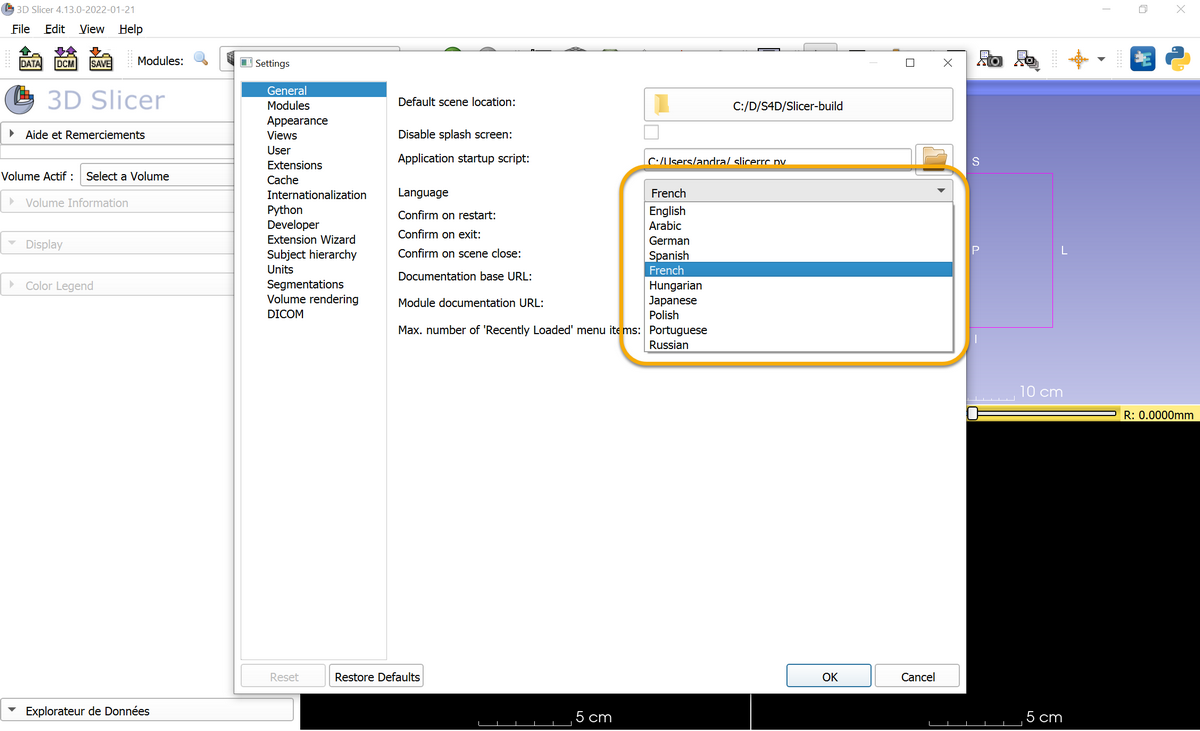The height and width of the screenshot is (731, 1200).
Task: Expand the Color Legend section
Action: (118, 285)
